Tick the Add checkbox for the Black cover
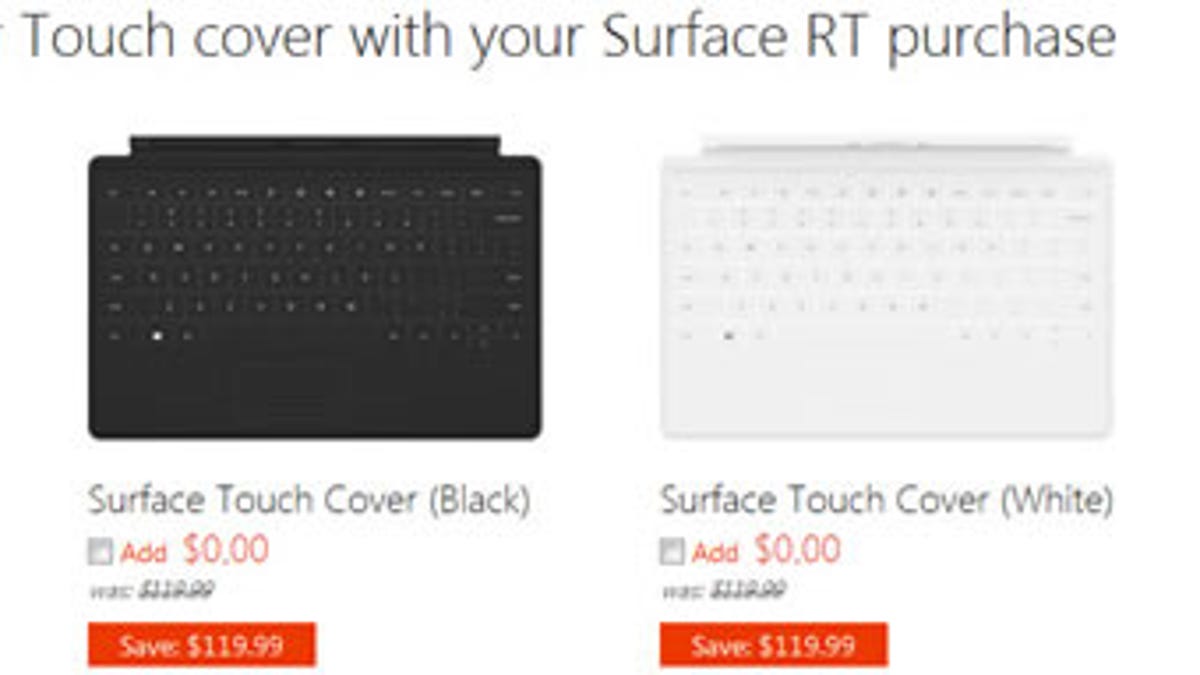Viewport: 1200px width, 675px height. pyautogui.click(x=101, y=552)
